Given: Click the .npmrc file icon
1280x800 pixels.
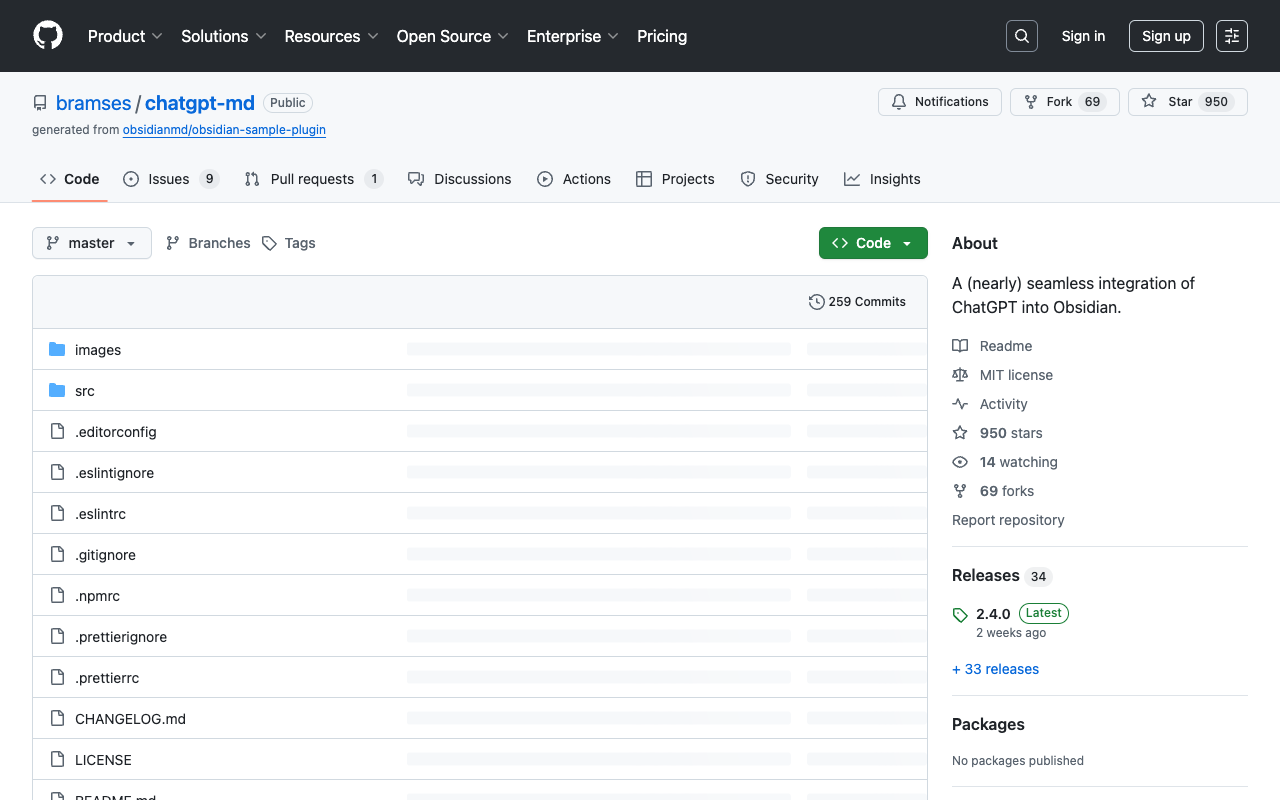Looking at the screenshot, I should click(x=57, y=596).
